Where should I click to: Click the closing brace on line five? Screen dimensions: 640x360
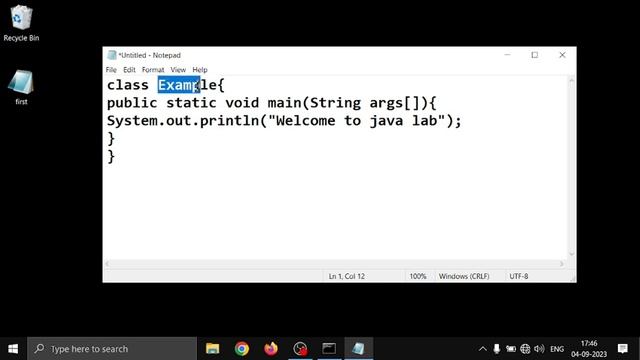111,157
